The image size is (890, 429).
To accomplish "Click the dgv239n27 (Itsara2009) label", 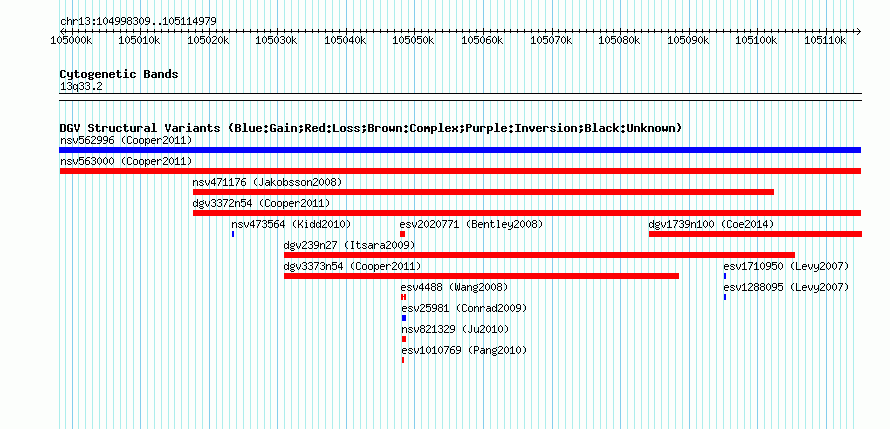I will click(350, 245).
